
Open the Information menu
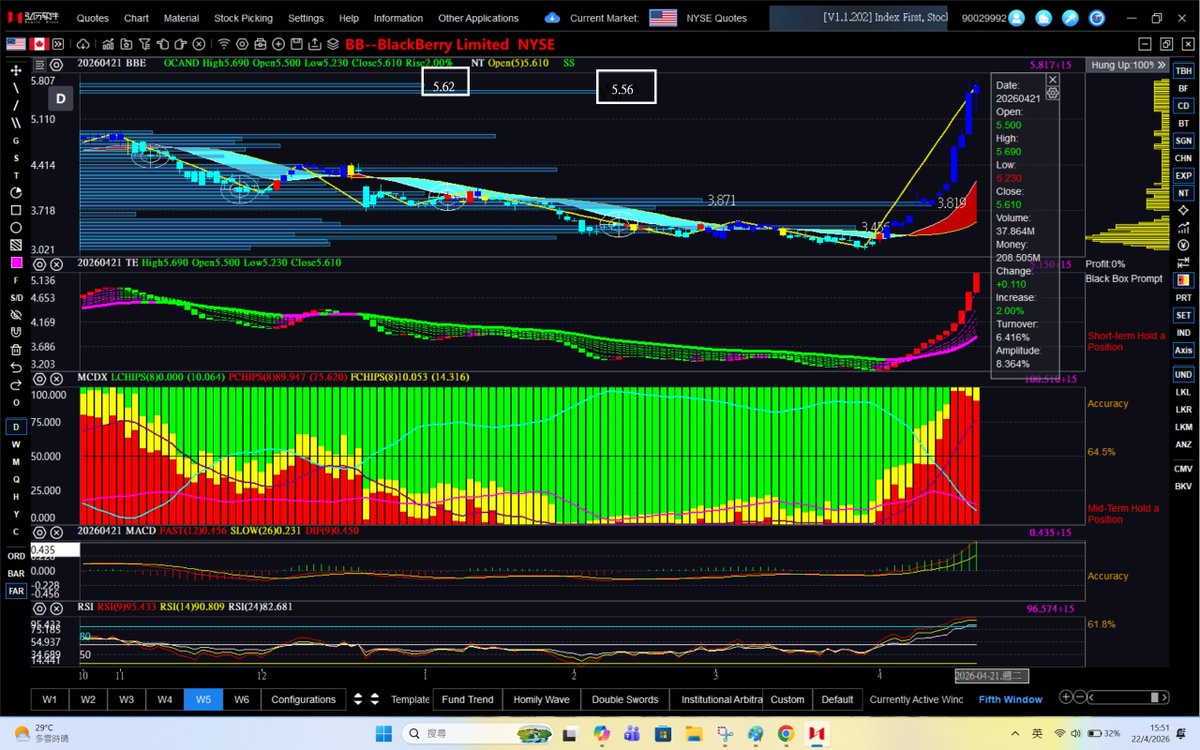[398, 18]
